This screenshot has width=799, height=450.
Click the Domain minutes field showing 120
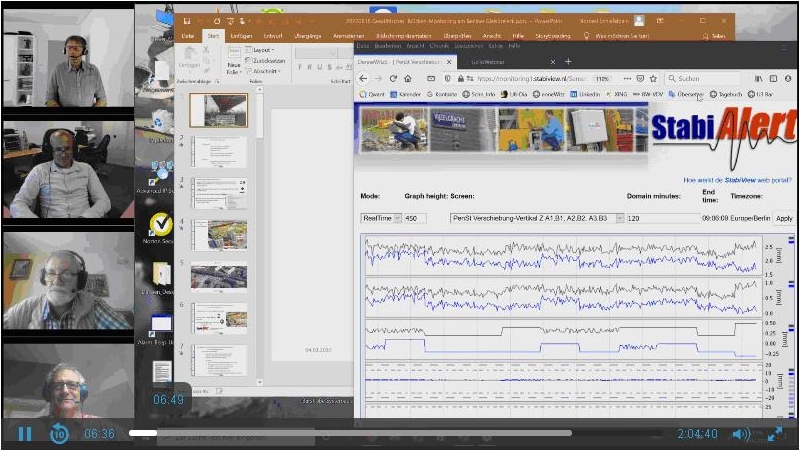point(663,218)
